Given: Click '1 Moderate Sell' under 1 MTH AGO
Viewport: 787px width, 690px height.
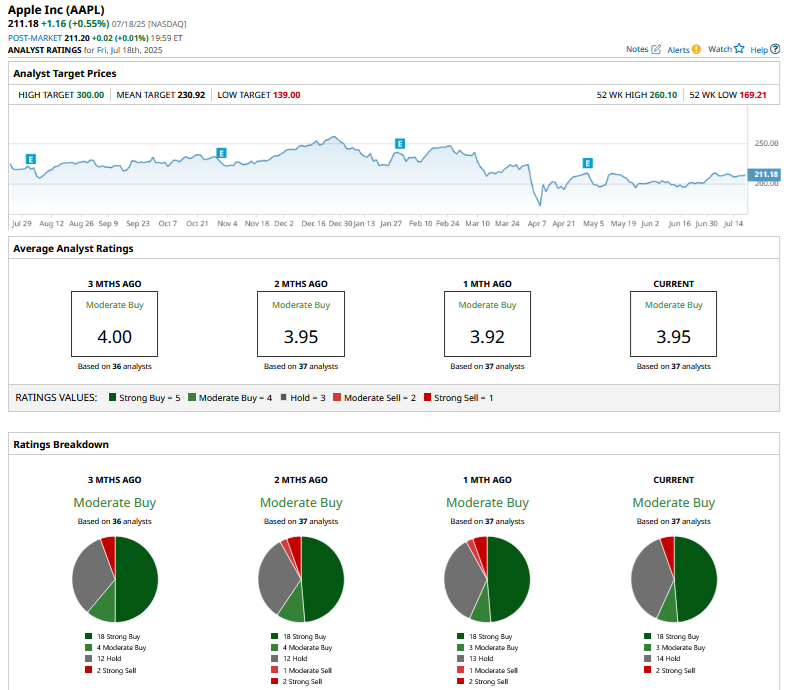Looking at the screenshot, I should pyautogui.click(x=493, y=670).
